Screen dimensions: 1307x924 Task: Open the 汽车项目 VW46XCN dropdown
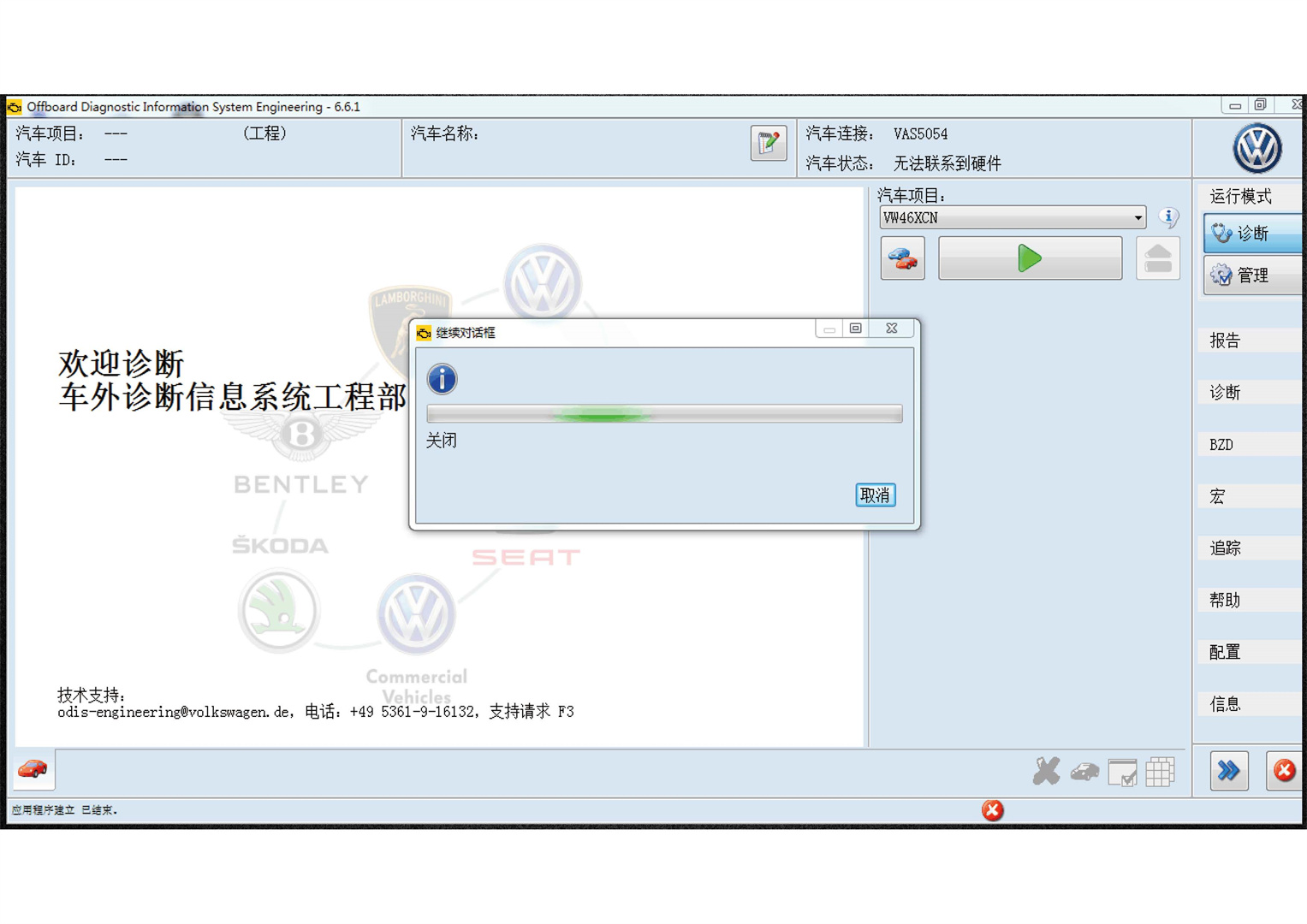pos(1013,218)
